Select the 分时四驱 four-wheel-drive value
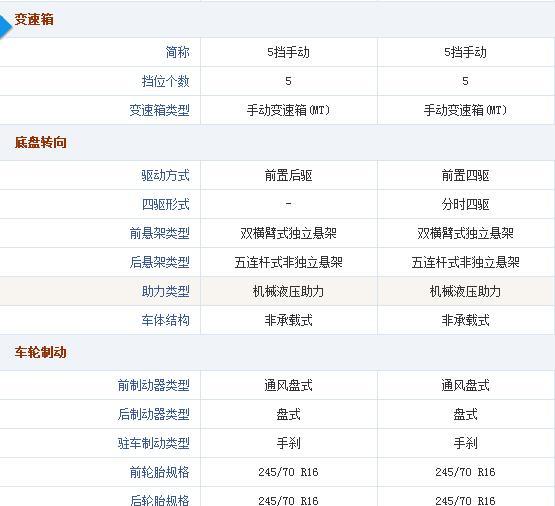Viewport: 555px width, 506px height. tap(465, 205)
